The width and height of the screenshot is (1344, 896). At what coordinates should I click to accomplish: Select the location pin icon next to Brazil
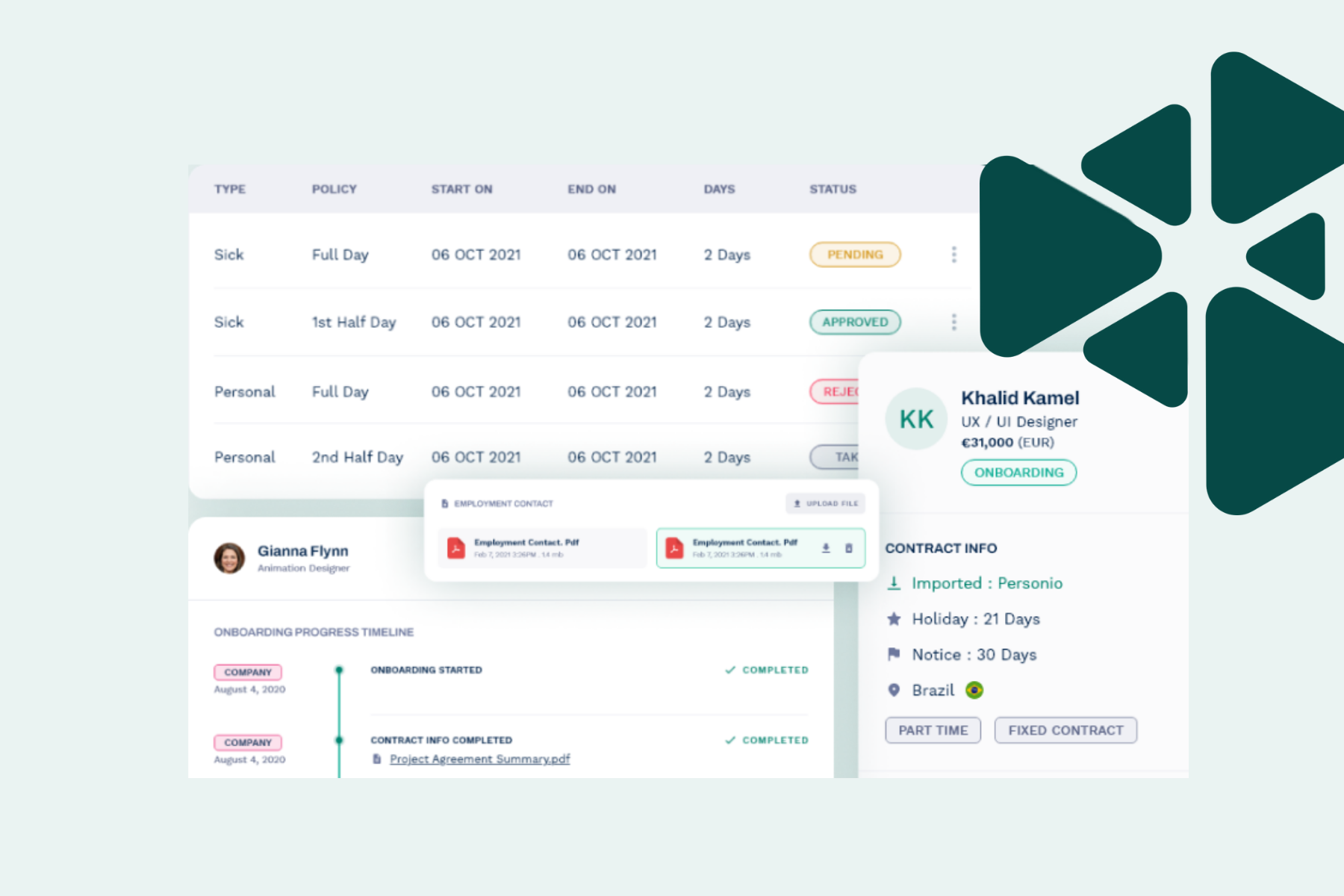[x=893, y=690]
